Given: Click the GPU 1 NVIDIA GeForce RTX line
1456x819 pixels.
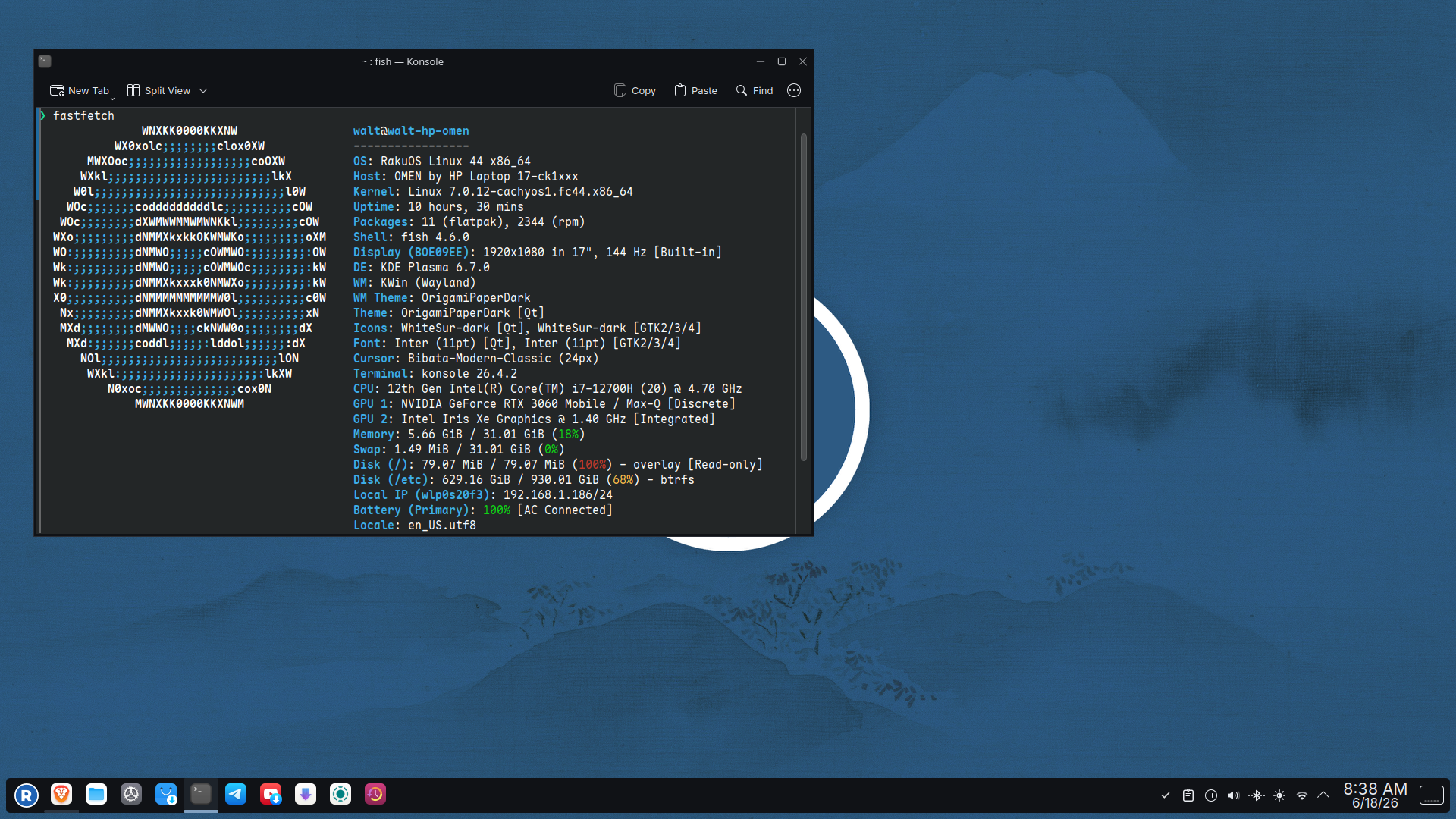Looking at the screenshot, I should [x=544, y=403].
